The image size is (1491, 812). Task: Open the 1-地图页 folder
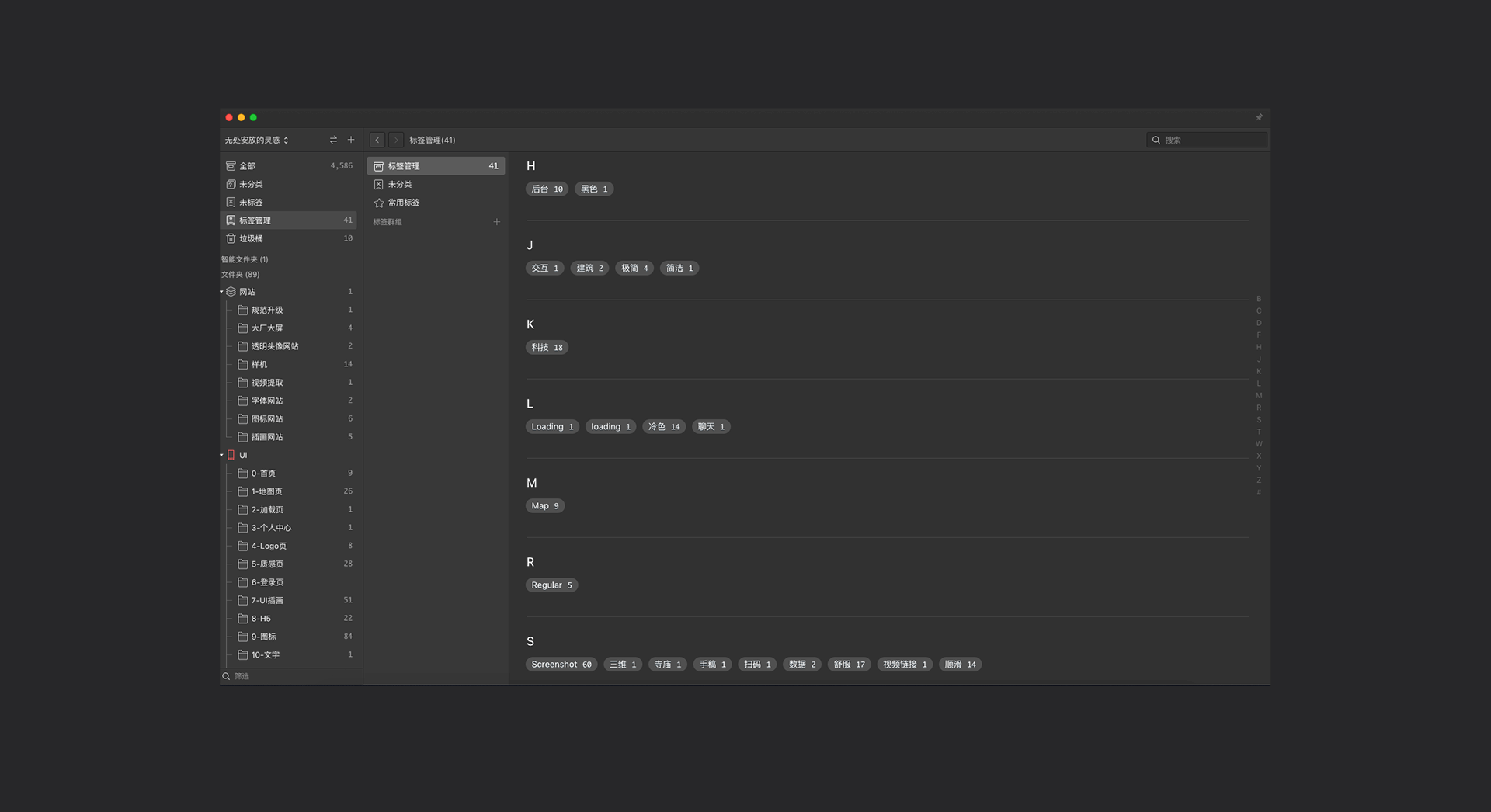pos(288,491)
